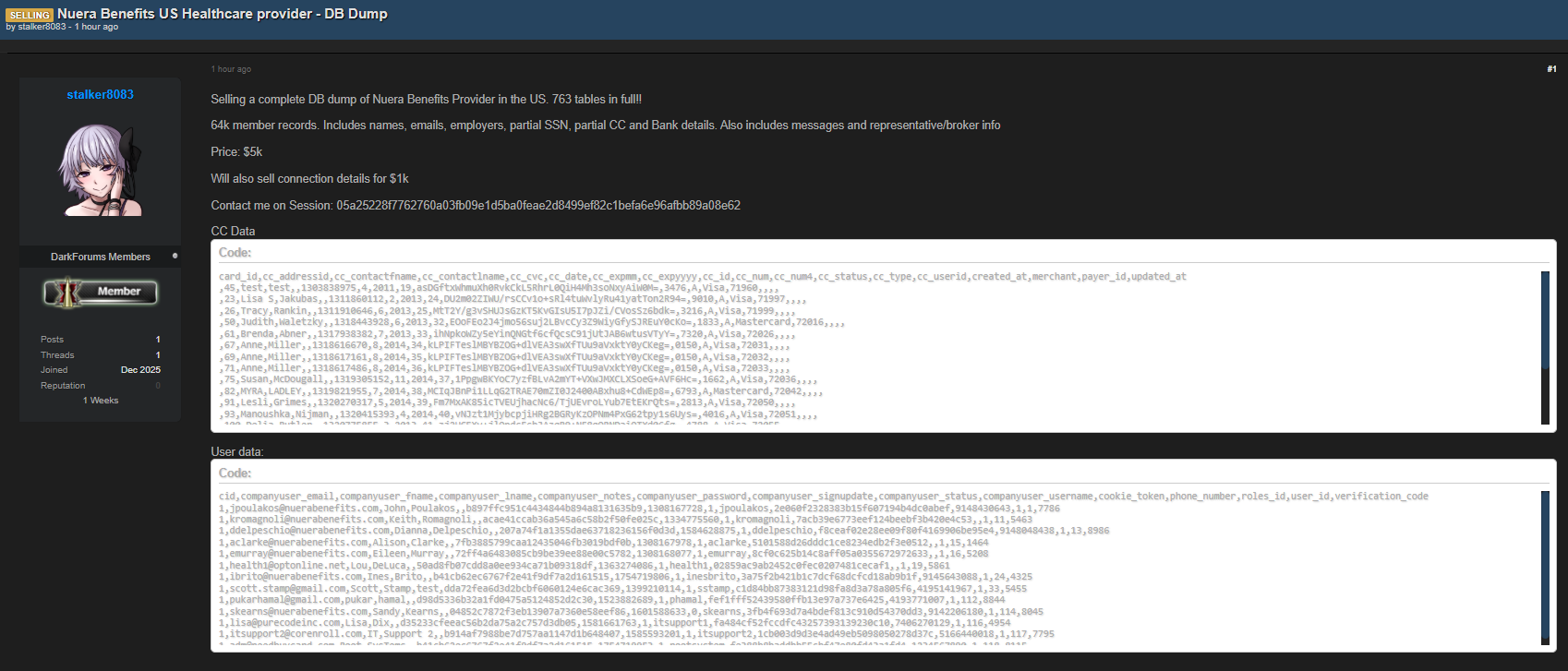Click the SELLING prefix badge
This screenshot has width=1568, height=671.
coord(30,15)
